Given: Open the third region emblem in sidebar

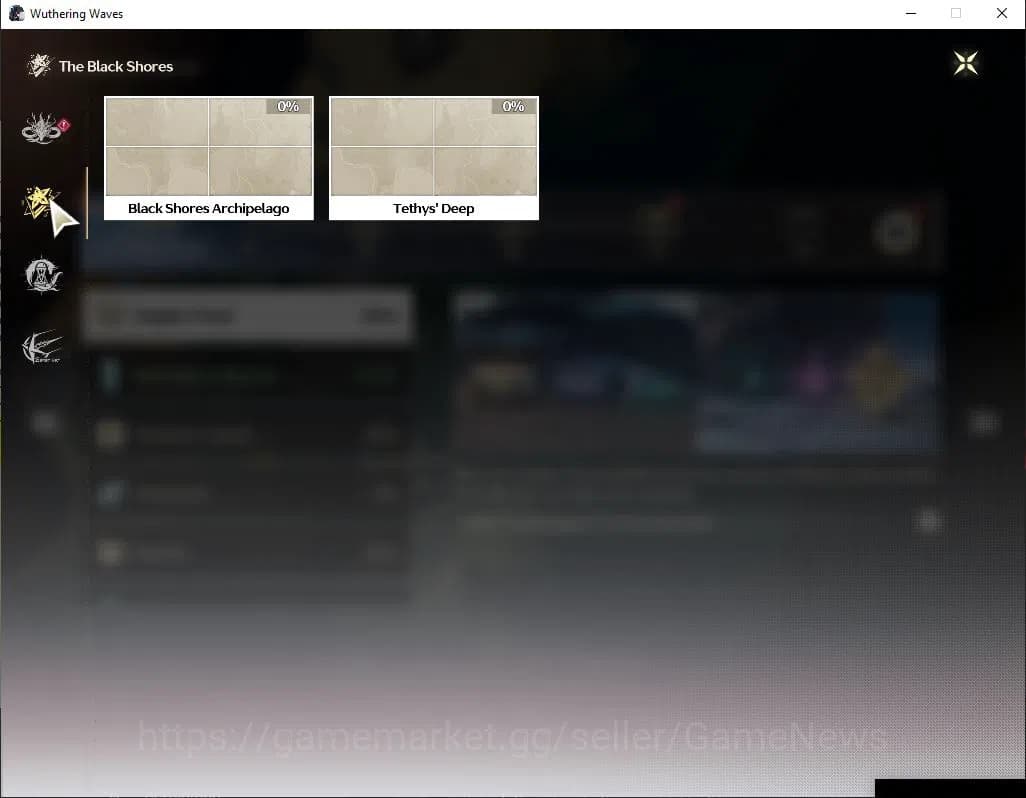Looking at the screenshot, I should pos(43,275).
